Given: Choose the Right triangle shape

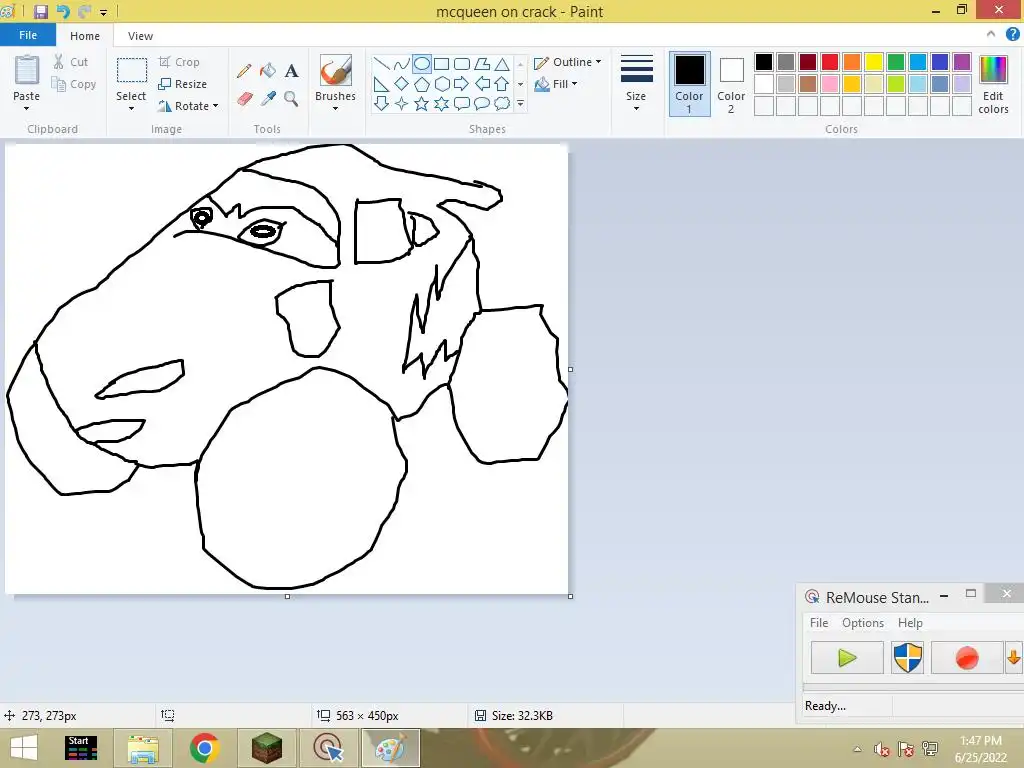Looking at the screenshot, I should pos(381,84).
